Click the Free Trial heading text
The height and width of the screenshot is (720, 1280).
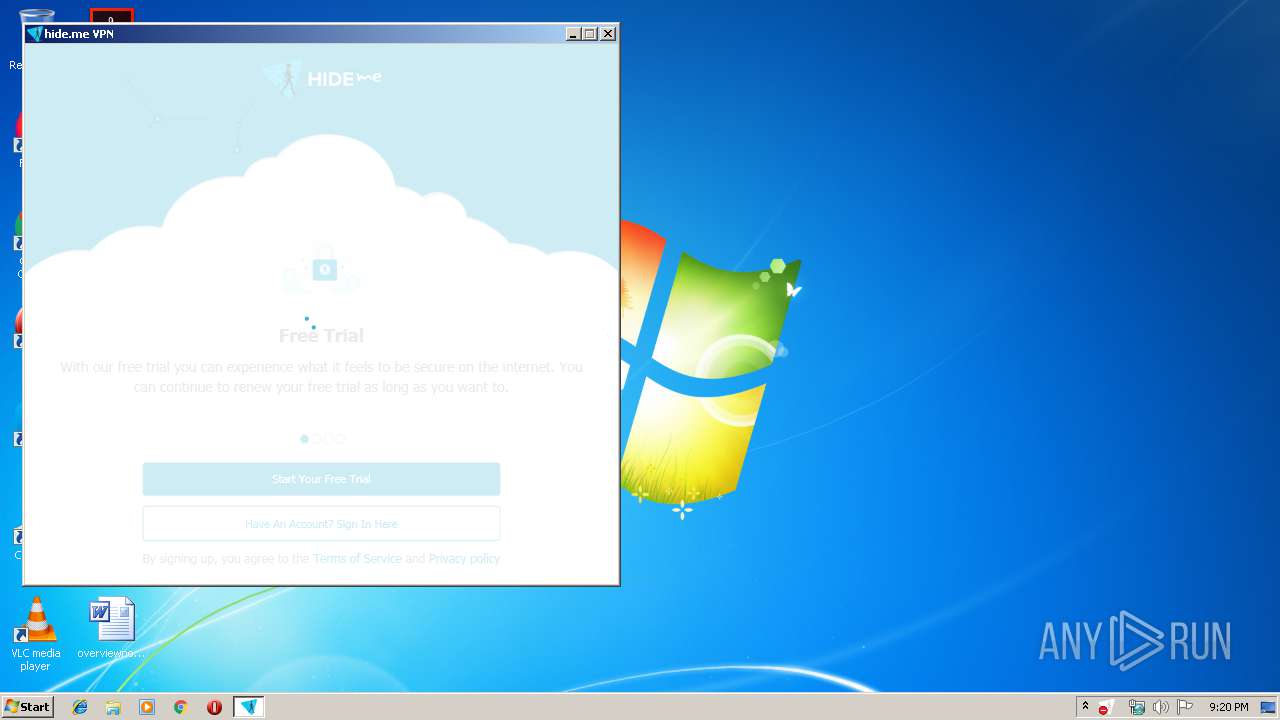(x=321, y=336)
